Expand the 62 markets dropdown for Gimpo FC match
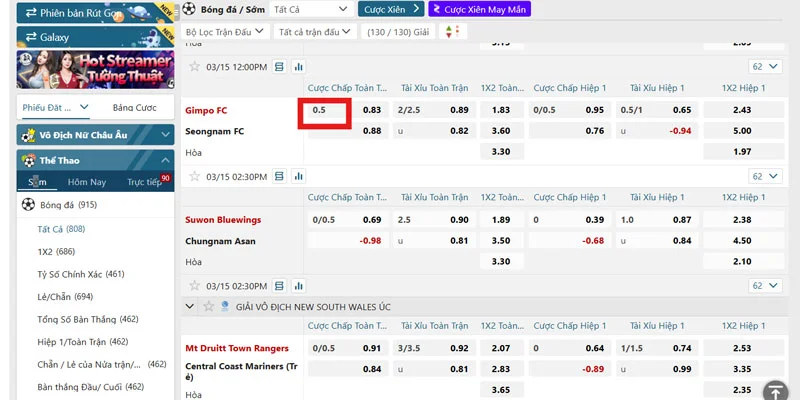 pyautogui.click(x=765, y=66)
